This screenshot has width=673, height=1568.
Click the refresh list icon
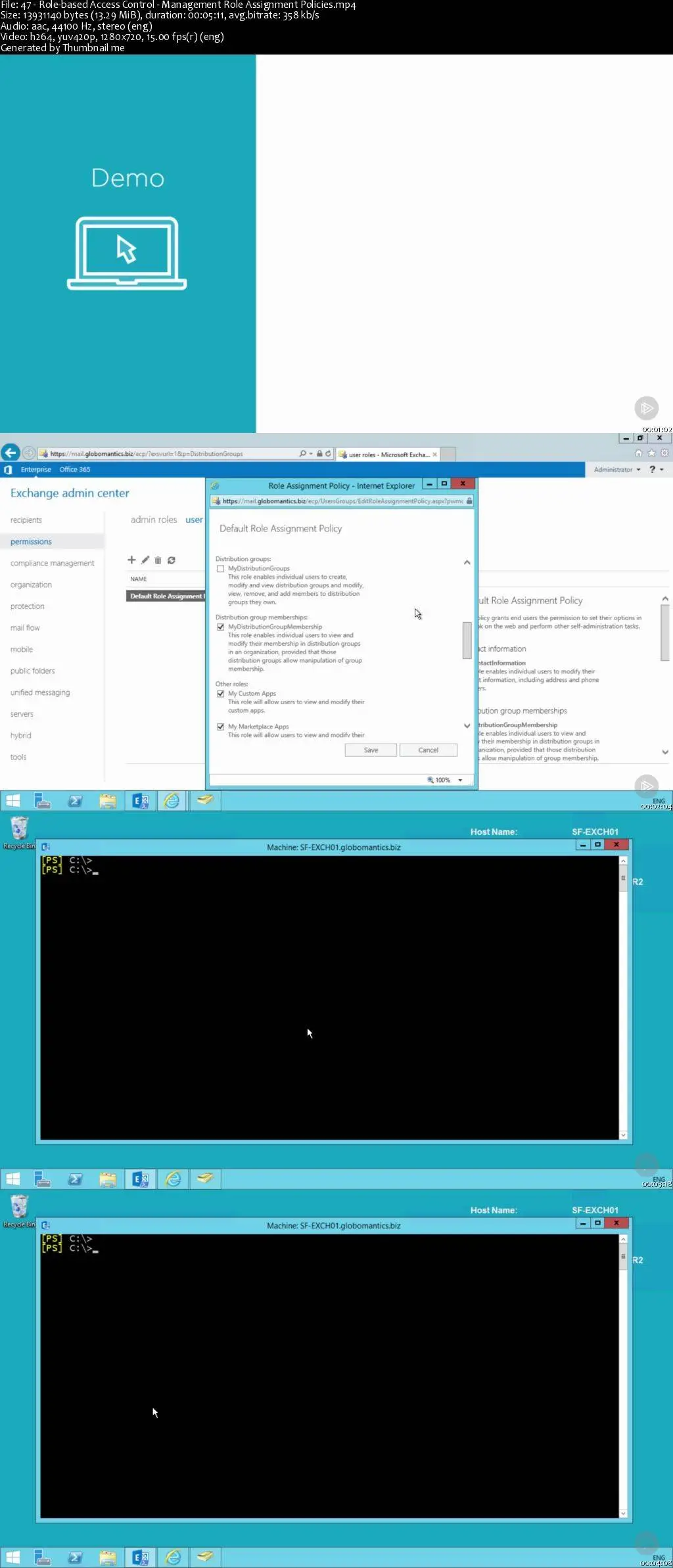tap(172, 560)
